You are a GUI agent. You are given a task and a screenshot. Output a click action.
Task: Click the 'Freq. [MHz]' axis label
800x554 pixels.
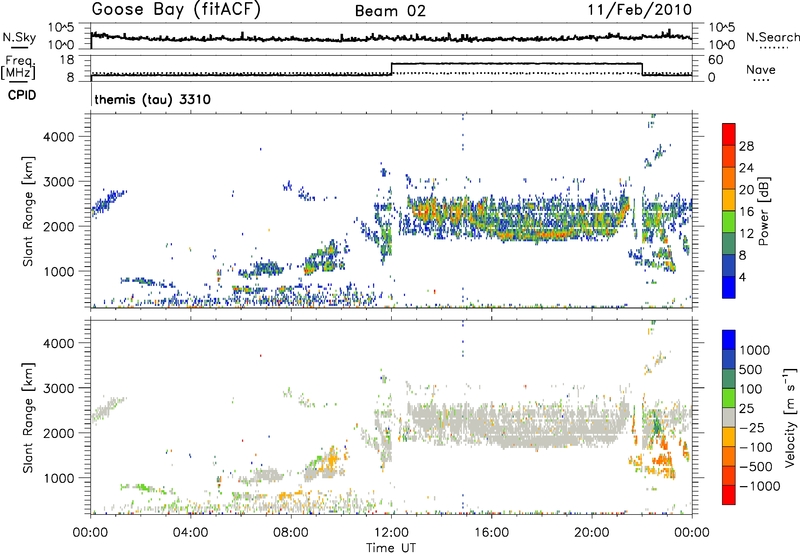pyautogui.click(x=19, y=67)
